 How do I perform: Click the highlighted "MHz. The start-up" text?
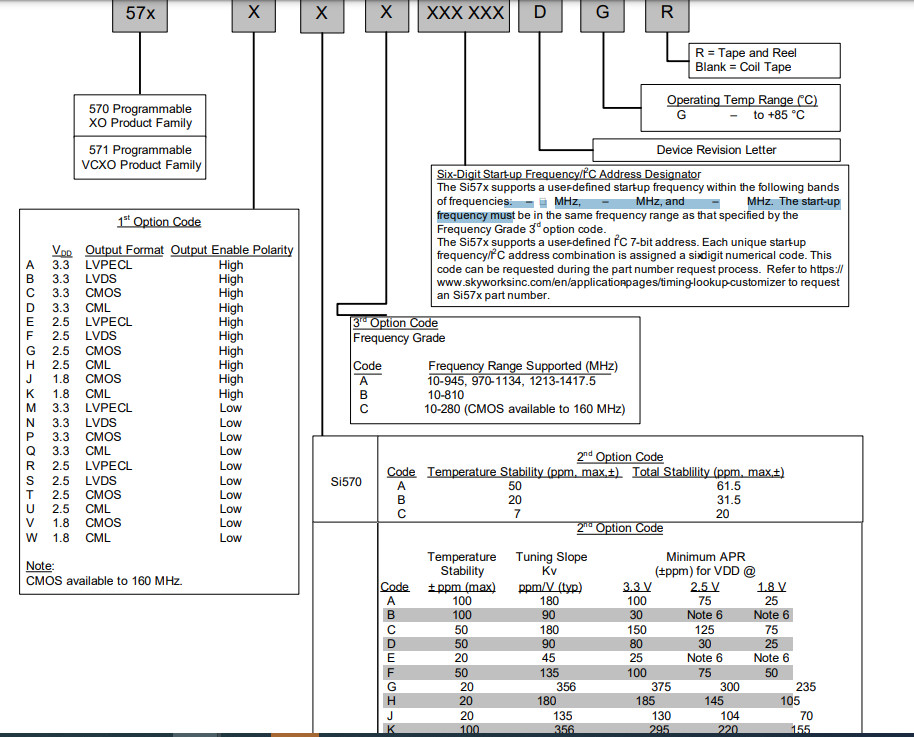click(x=793, y=201)
